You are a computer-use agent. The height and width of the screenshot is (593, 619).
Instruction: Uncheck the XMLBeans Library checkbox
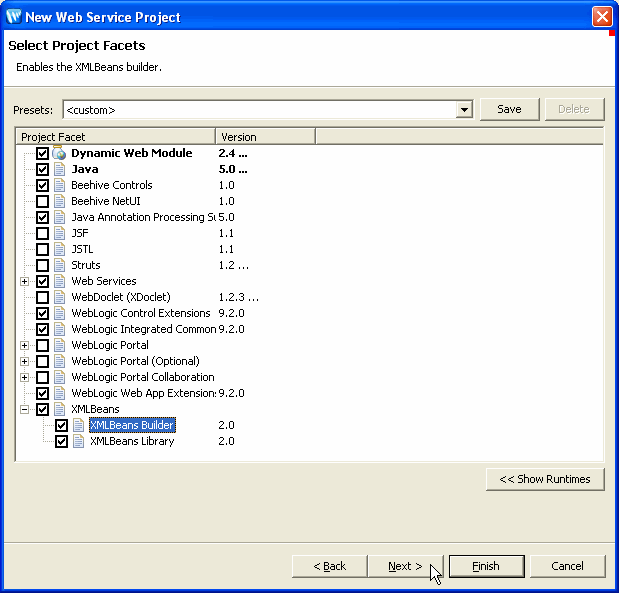61,441
